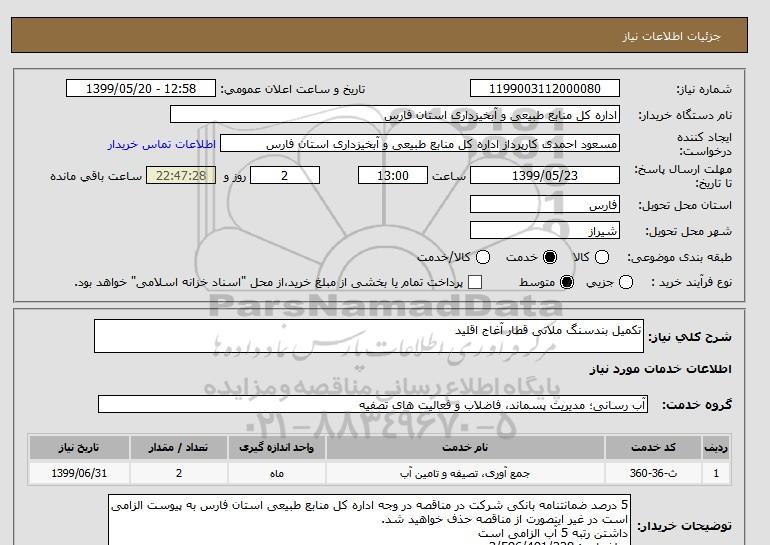
Task: Click the تعداد / مقدار column header
Action: pyautogui.click(x=178, y=447)
